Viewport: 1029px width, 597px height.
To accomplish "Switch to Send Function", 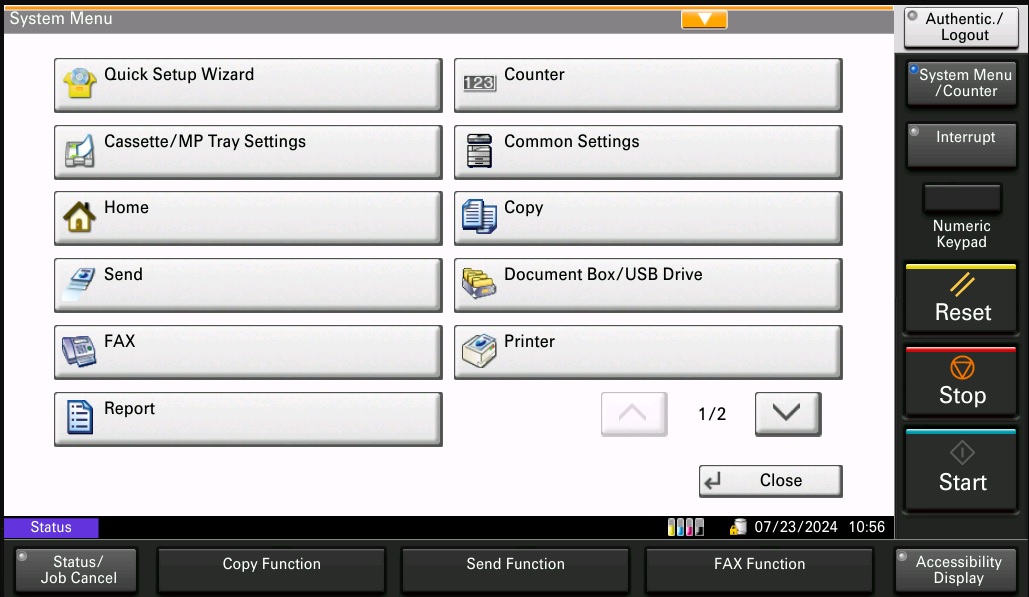I will pyautogui.click(x=515, y=568).
